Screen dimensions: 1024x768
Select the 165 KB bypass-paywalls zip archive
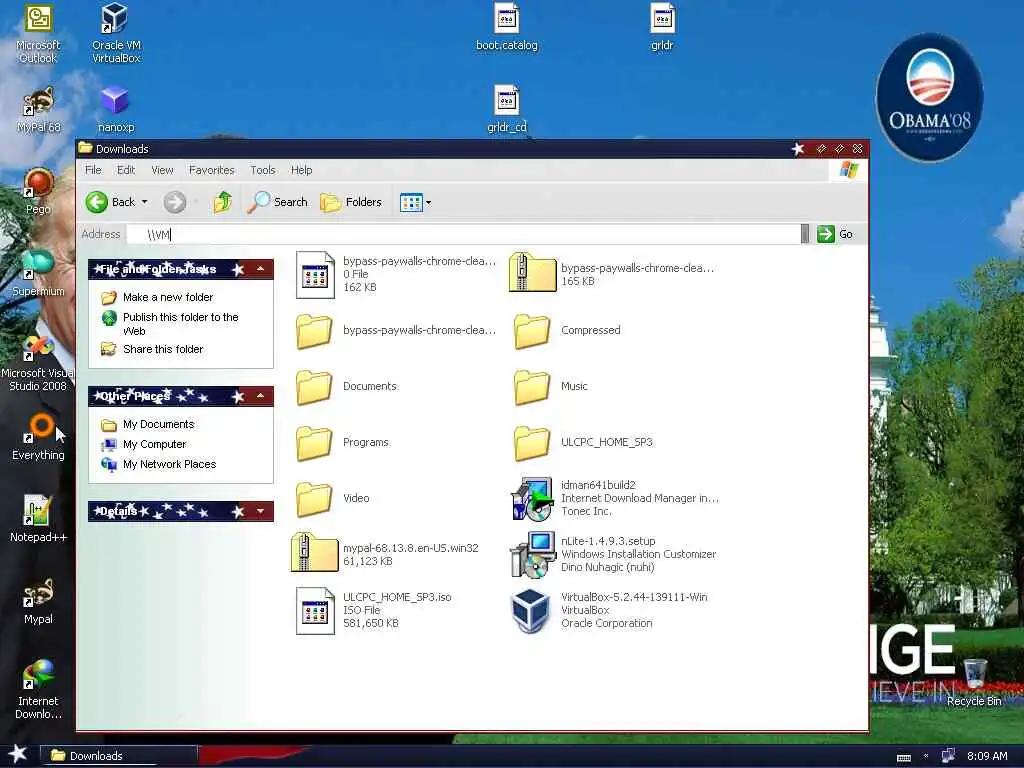[612, 274]
